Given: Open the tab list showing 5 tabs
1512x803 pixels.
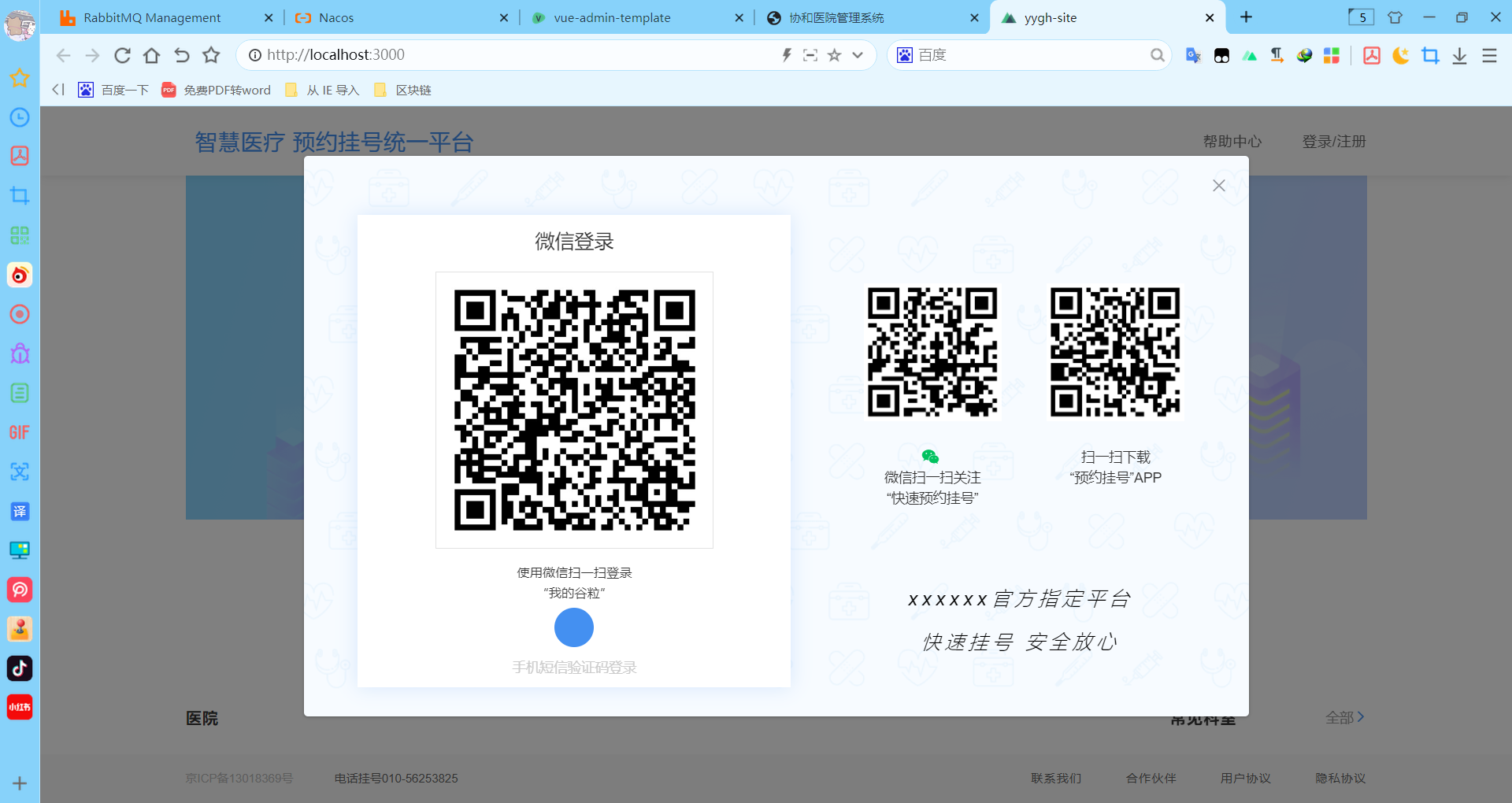Looking at the screenshot, I should click(1360, 17).
